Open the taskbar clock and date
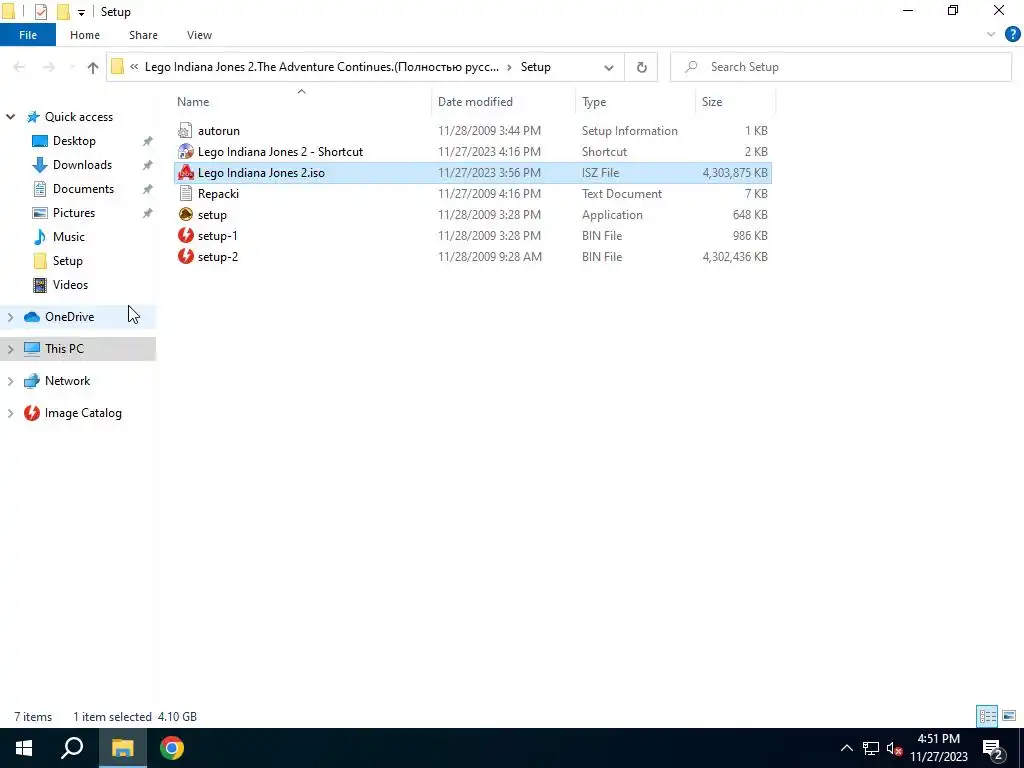The height and width of the screenshot is (768, 1024). pos(938,748)
